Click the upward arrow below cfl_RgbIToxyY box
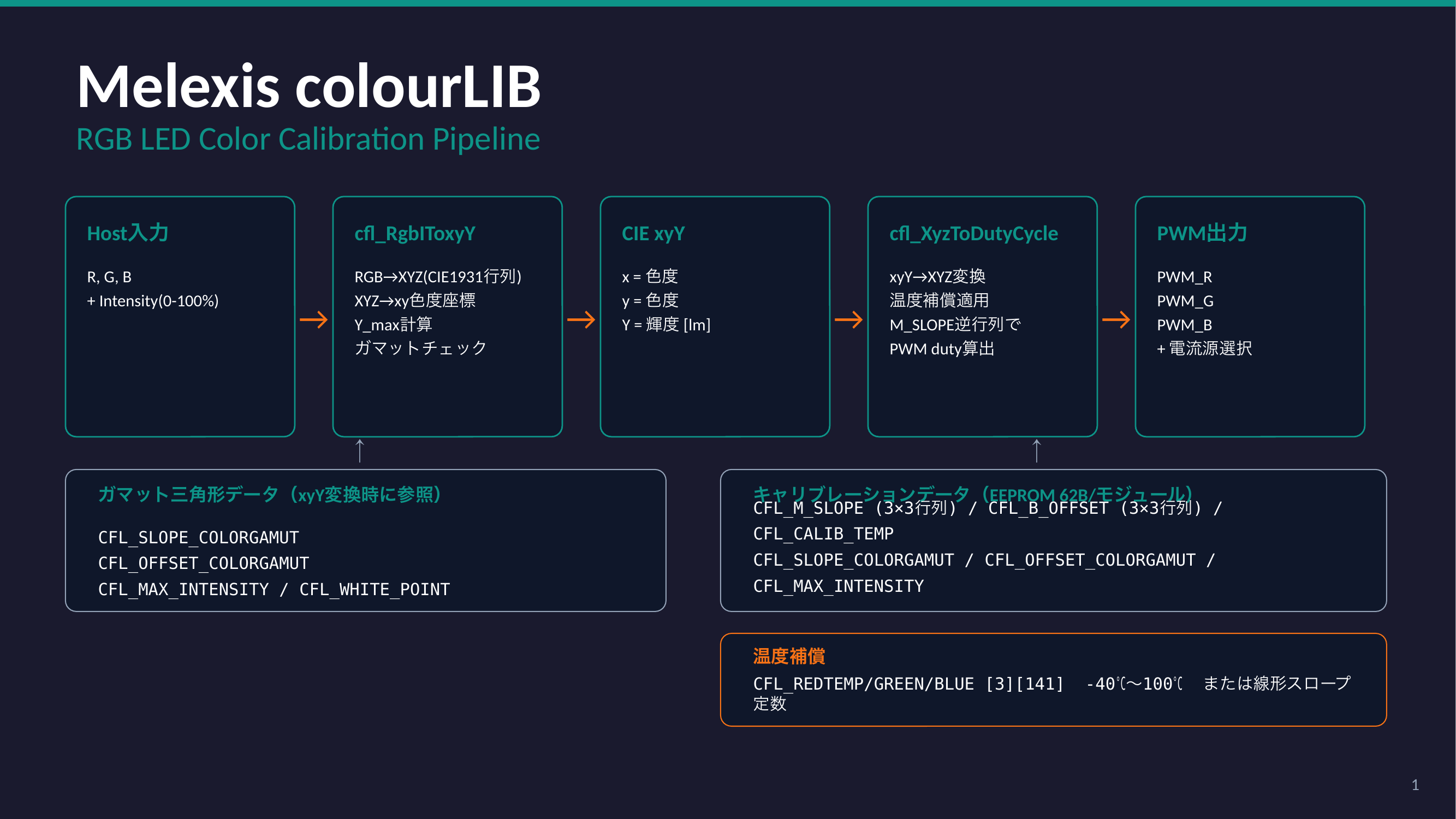Viewport: 1456px width, 819px height. click(359, 451)
